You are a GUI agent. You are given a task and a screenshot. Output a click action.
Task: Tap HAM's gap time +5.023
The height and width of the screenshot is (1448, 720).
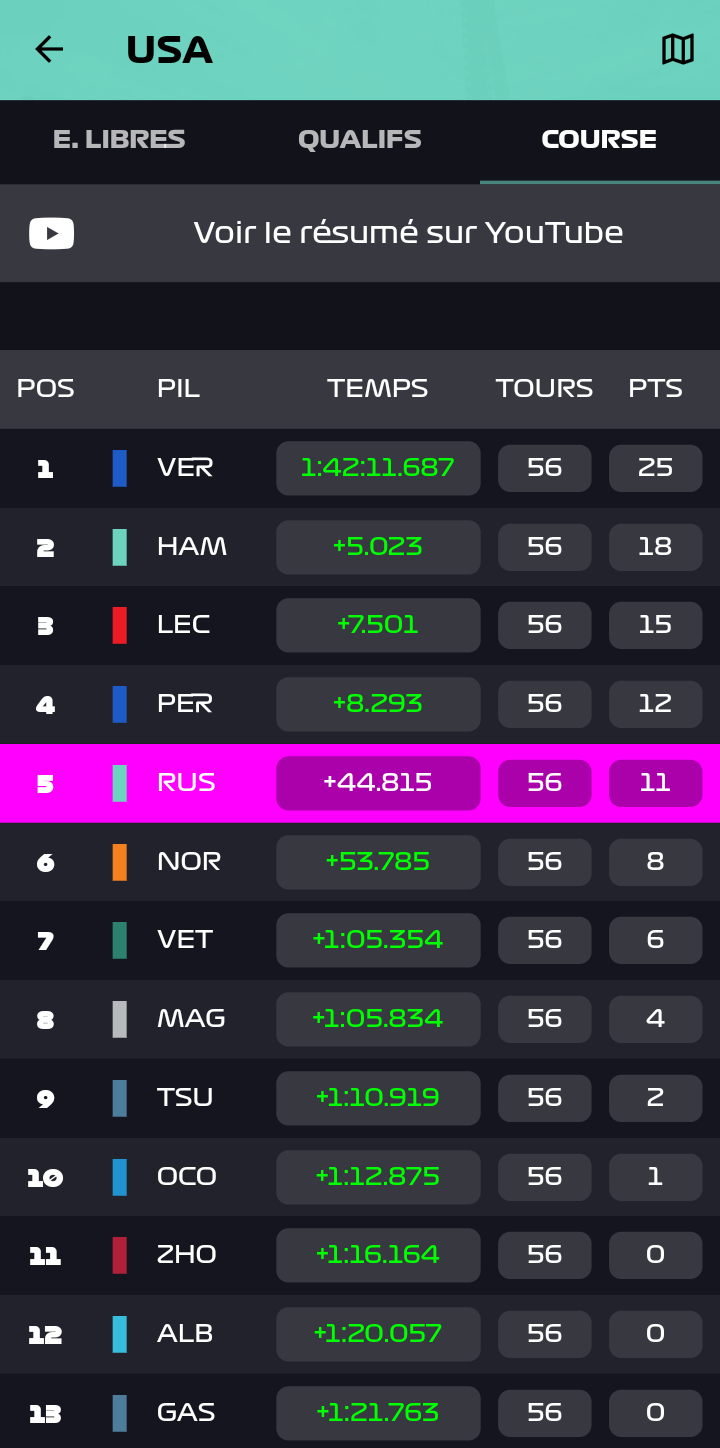point(378,547)
